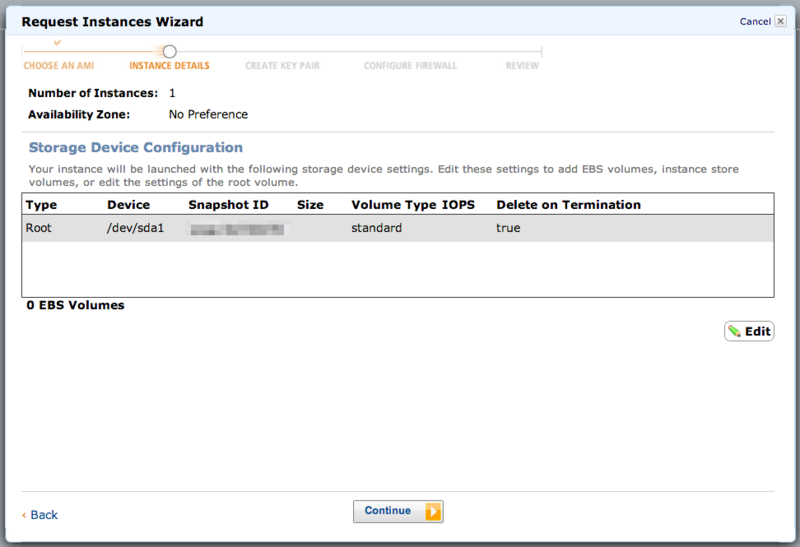Select the Root storage device row
The height and width of the screenshot is (547, 800).
point(398,228)
